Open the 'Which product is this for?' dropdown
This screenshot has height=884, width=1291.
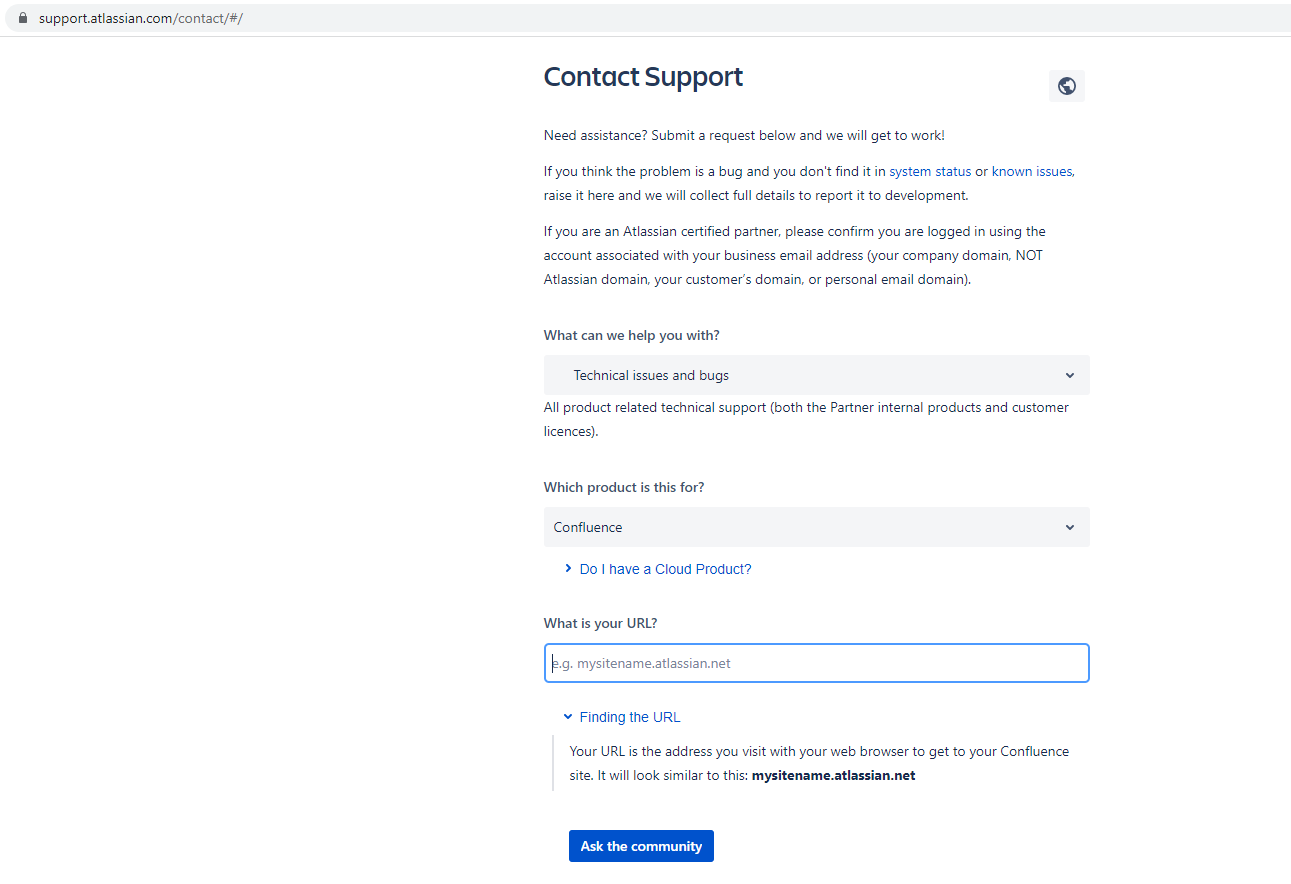(x=816, y=527)
